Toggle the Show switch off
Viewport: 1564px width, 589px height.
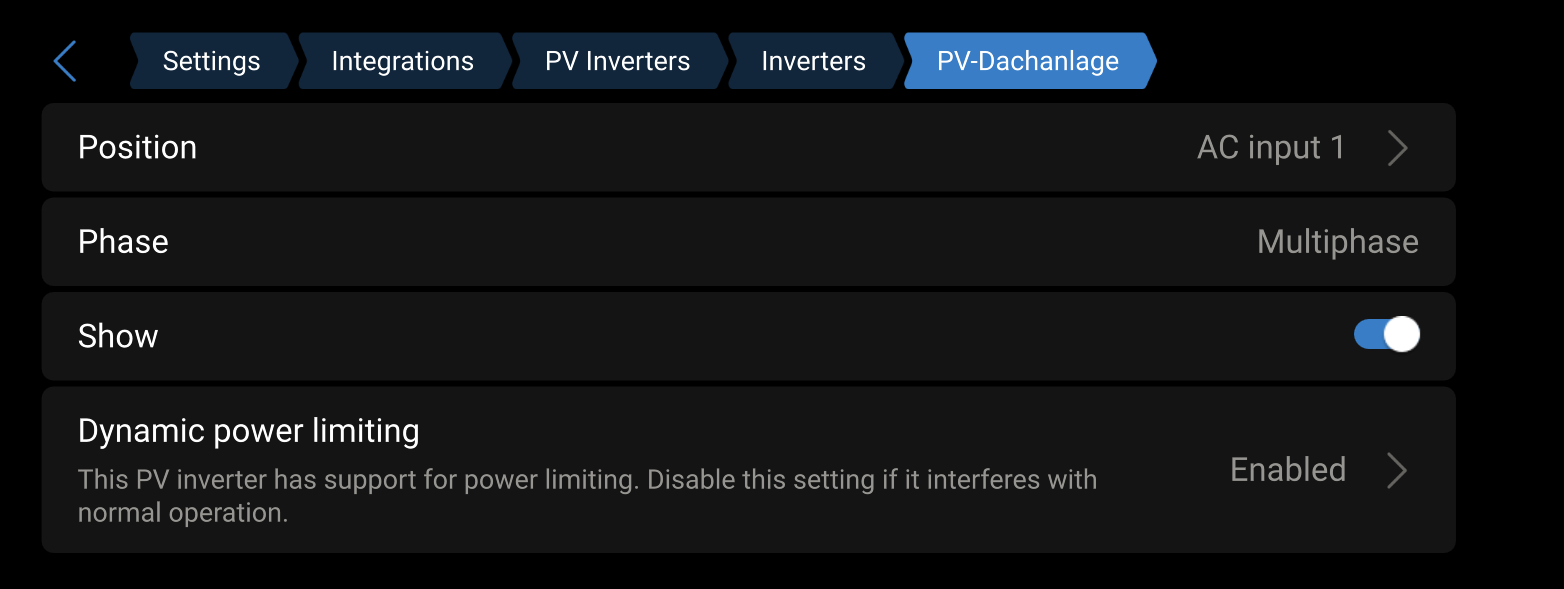click(x=1386, y=335)
